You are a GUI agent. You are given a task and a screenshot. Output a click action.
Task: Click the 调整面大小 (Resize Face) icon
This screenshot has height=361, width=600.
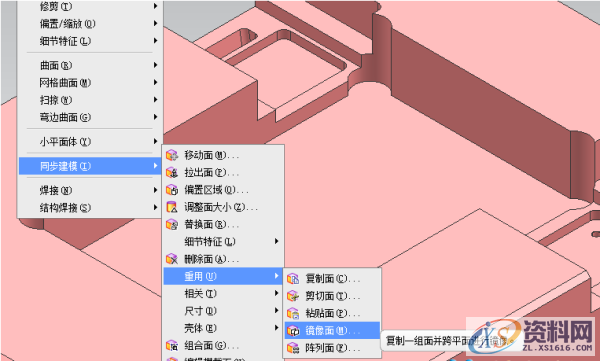172,207
